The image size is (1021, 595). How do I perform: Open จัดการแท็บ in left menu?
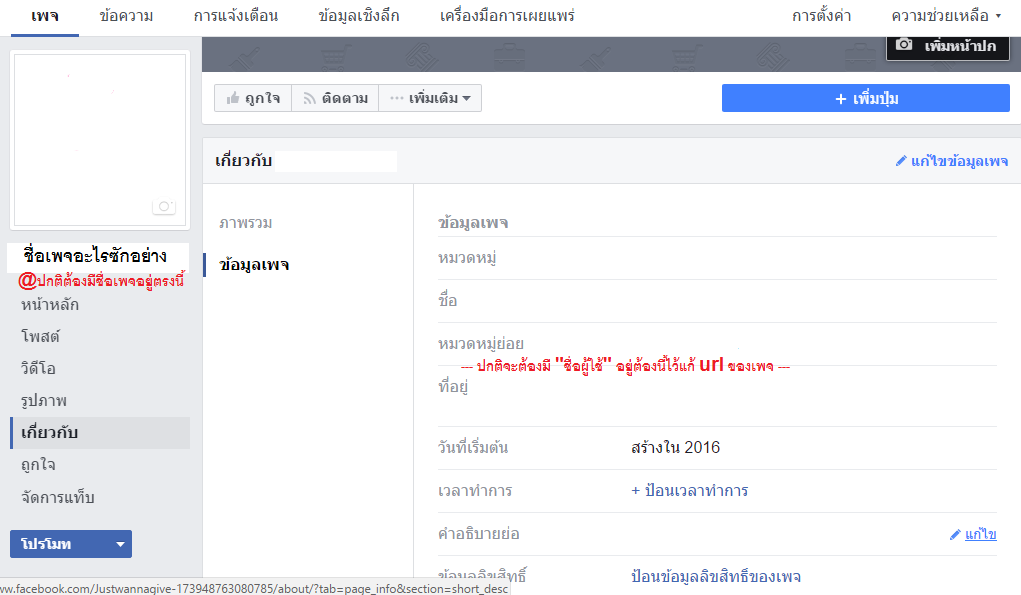(x=58, y=497)
